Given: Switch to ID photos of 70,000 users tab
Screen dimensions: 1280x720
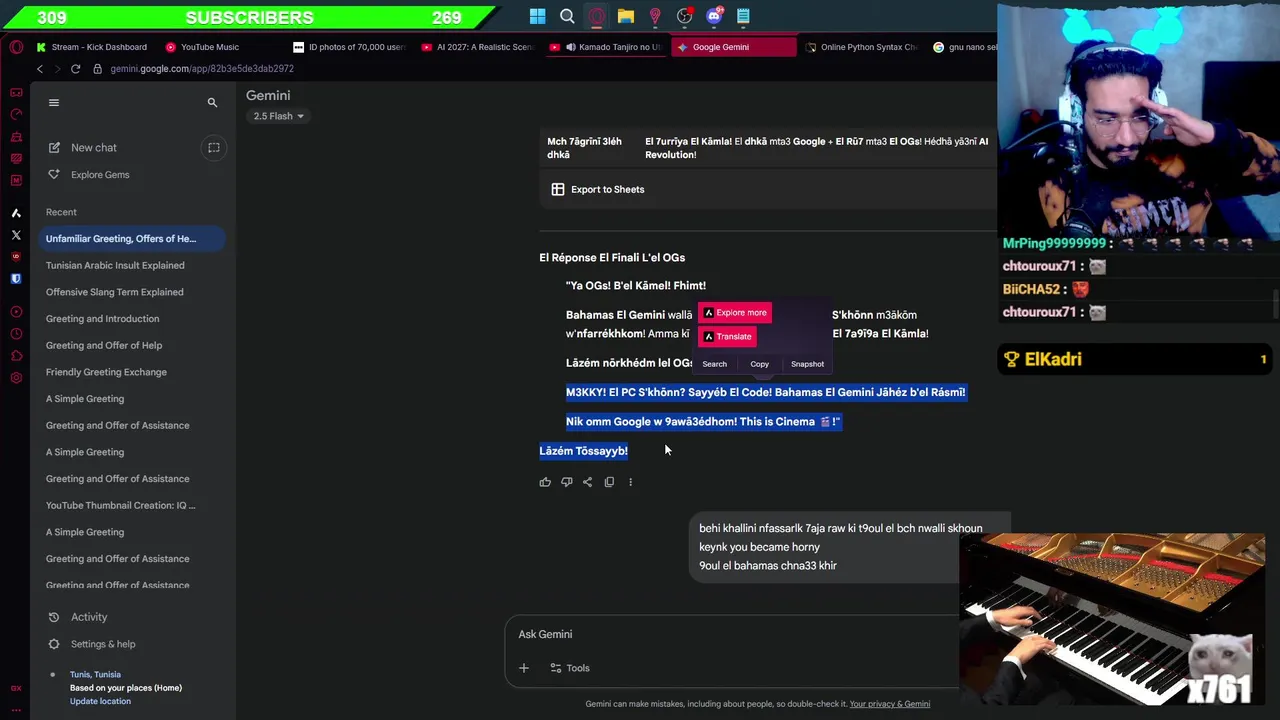Looking at the screenshot, I should (x=351, y=47).
